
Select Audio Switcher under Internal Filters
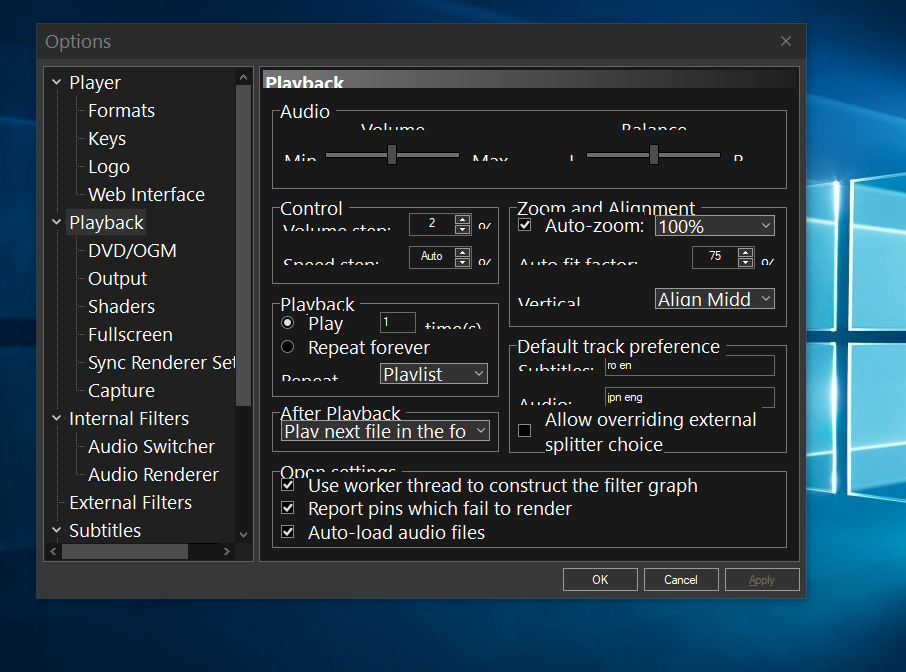pyautogui.click(x=151, y=446)
